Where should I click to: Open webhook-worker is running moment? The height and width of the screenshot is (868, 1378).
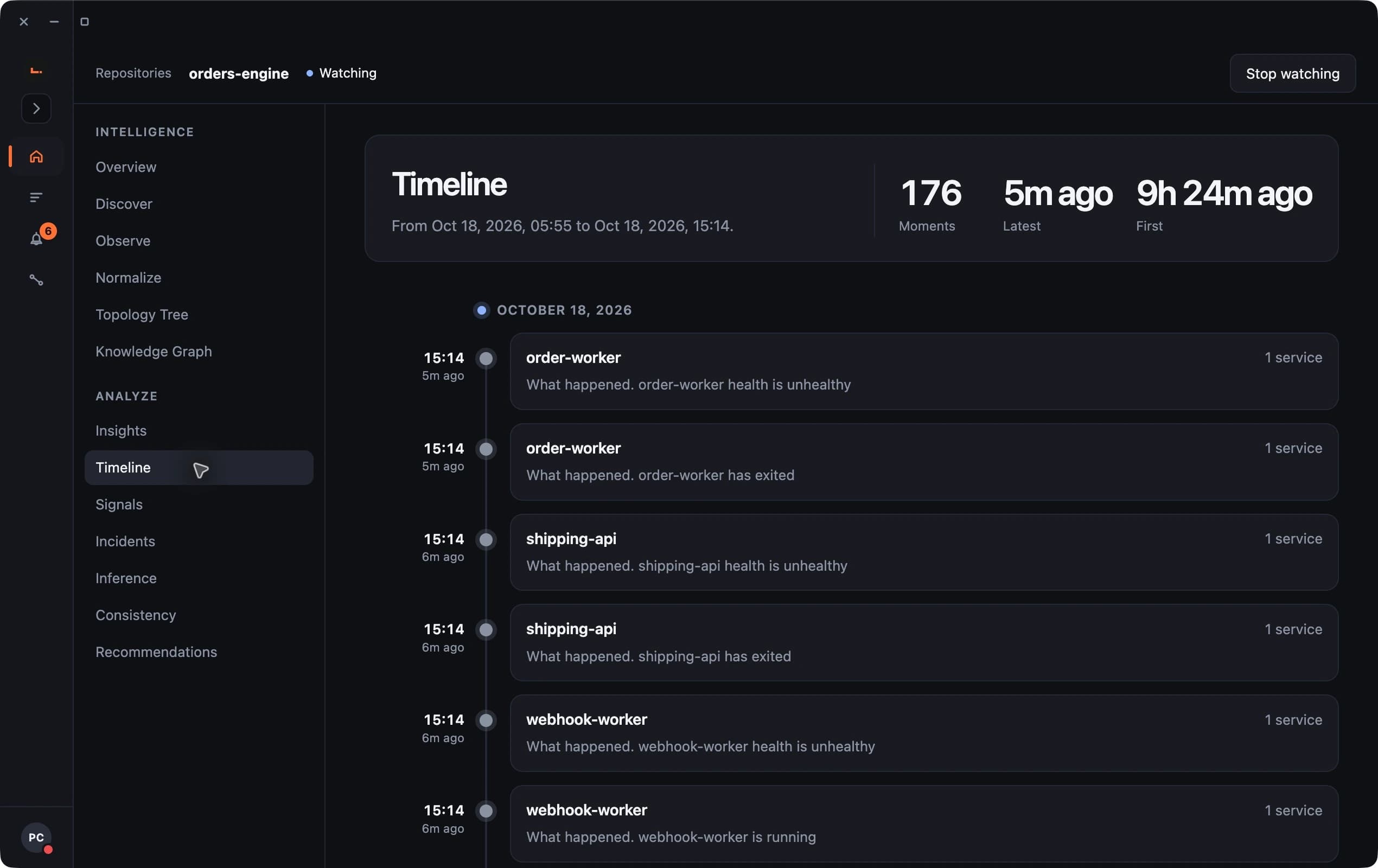923,824
